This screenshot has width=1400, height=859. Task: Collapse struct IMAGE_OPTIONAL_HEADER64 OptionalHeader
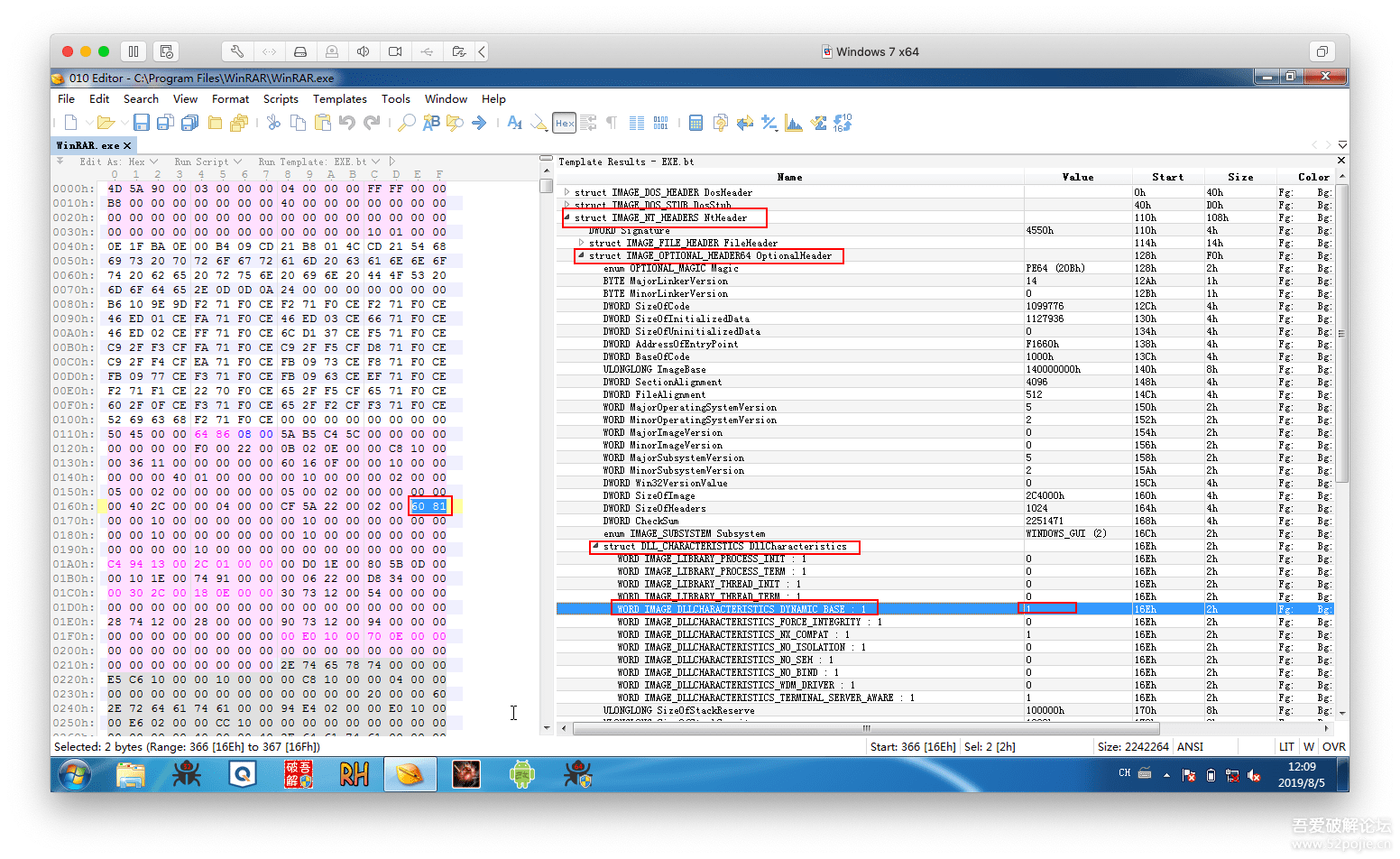581,255
